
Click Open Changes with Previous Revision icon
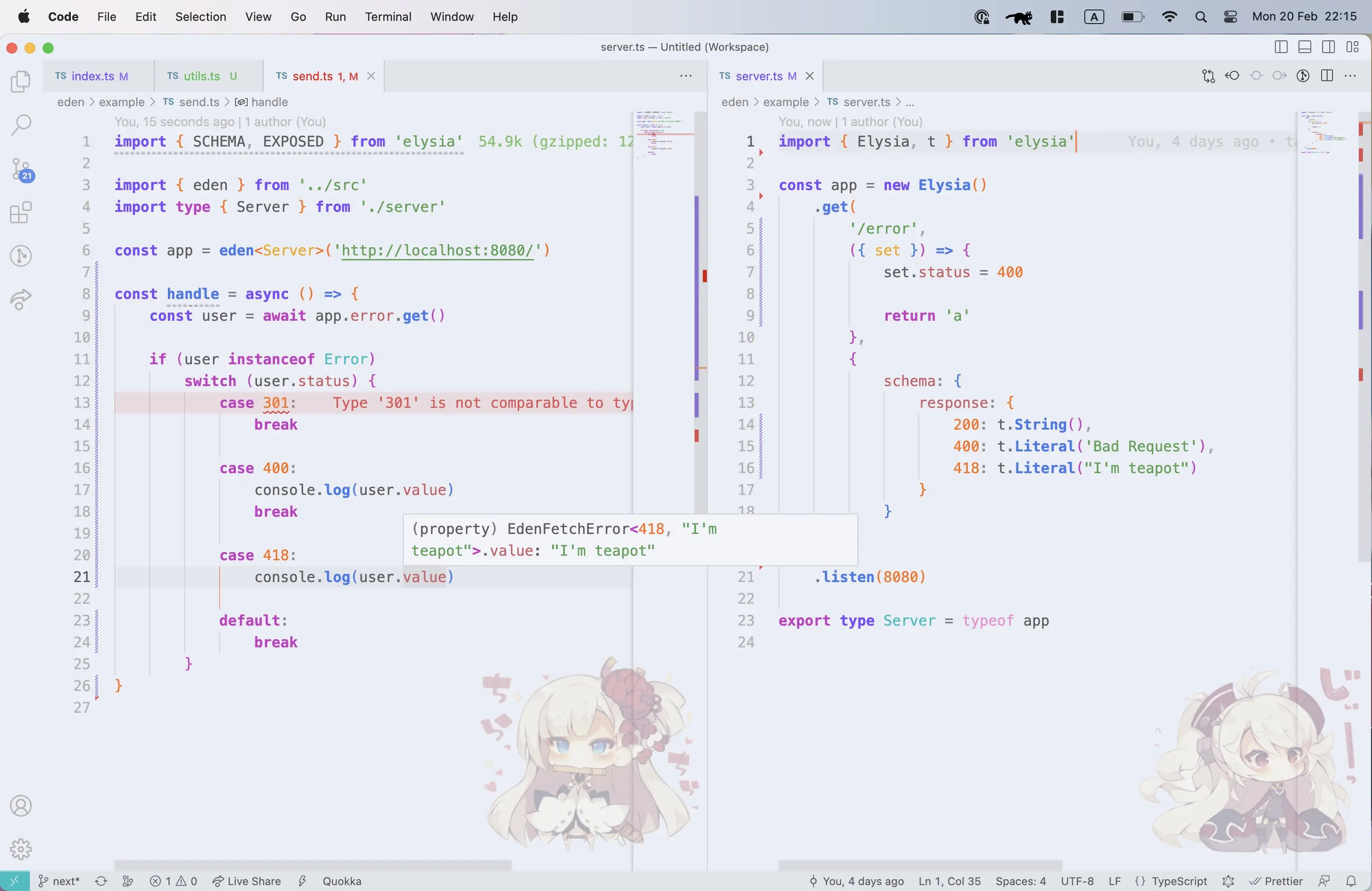pyautogui.click(x=1232, y=76)
